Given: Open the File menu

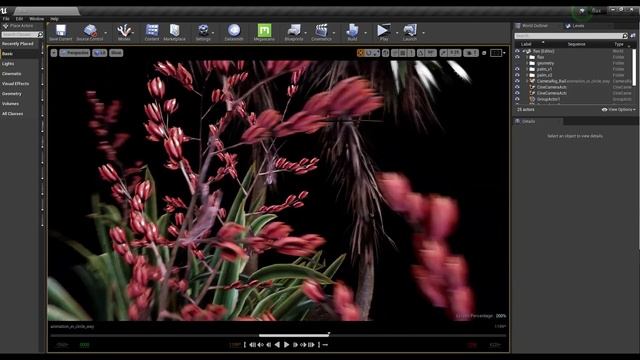Looking at the screenshot, I should [6, 19].
